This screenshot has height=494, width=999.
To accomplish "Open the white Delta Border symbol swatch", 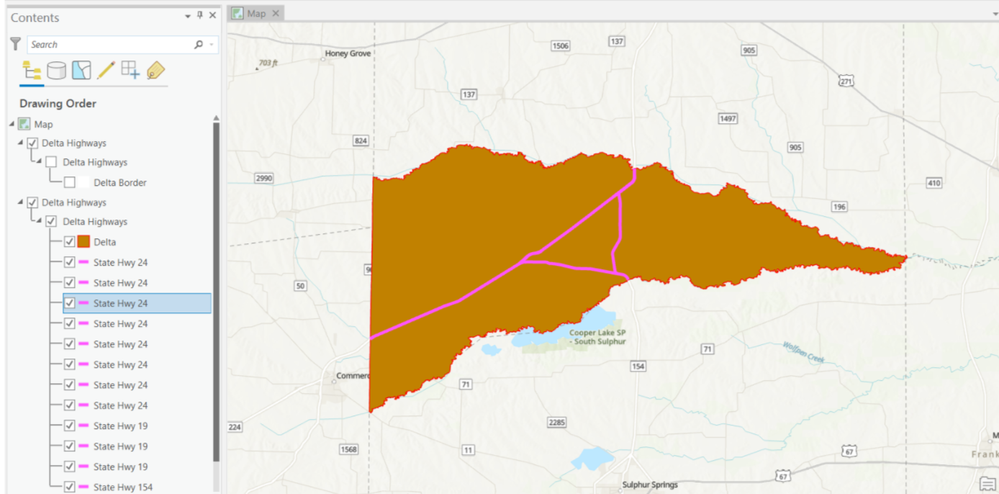I will point(83,182).
